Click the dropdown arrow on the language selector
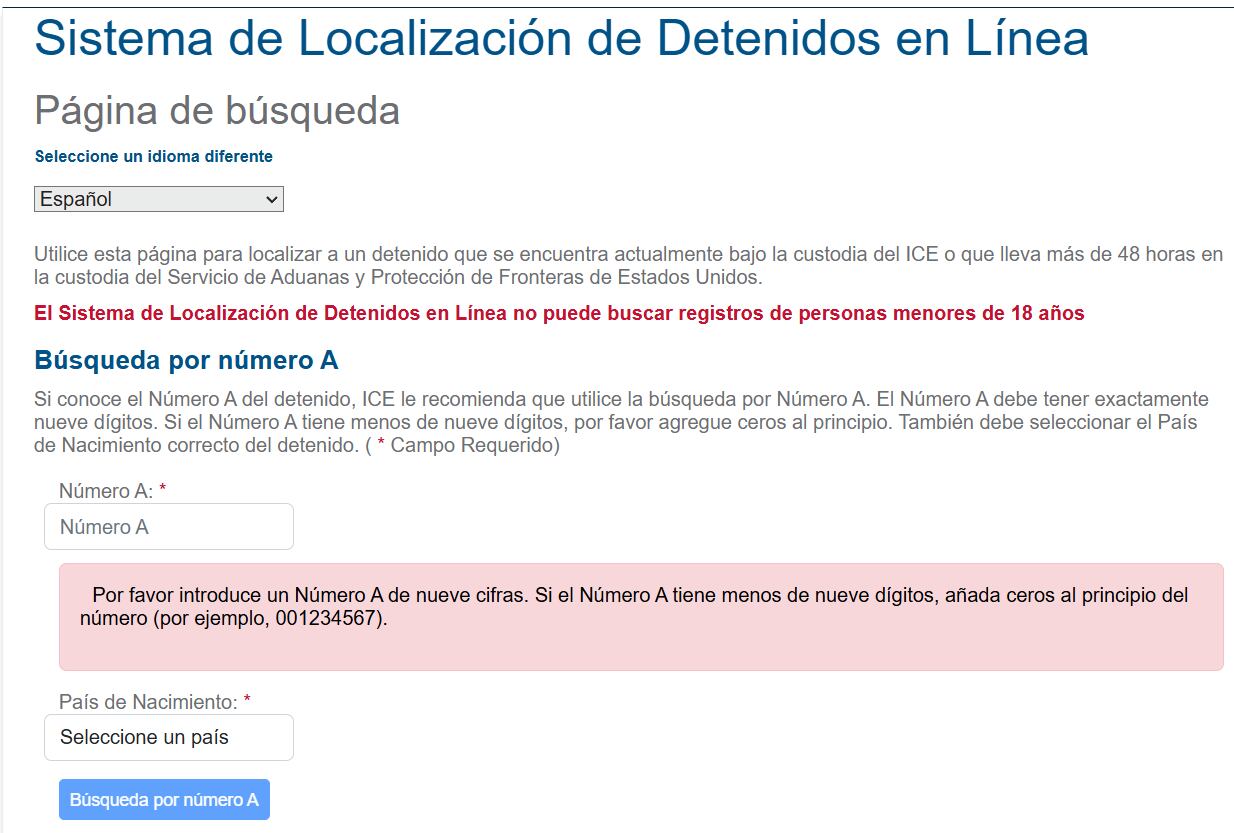Screen dimensions: 1234x833 (x=273, y=198)
